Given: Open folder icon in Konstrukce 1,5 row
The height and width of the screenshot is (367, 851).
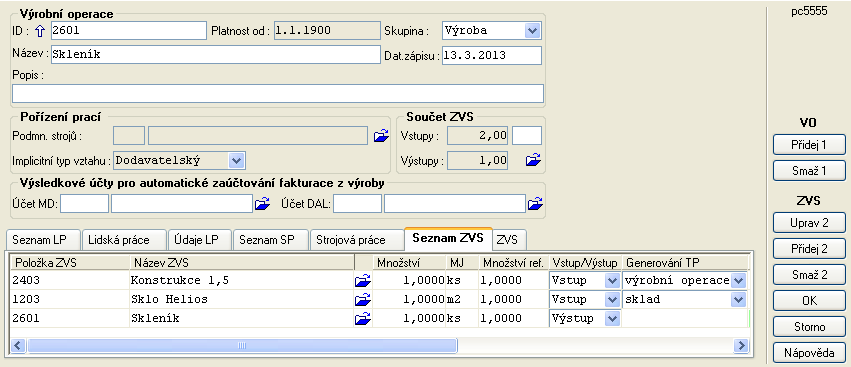Looking at the screenshot, I should click(362, 281).
